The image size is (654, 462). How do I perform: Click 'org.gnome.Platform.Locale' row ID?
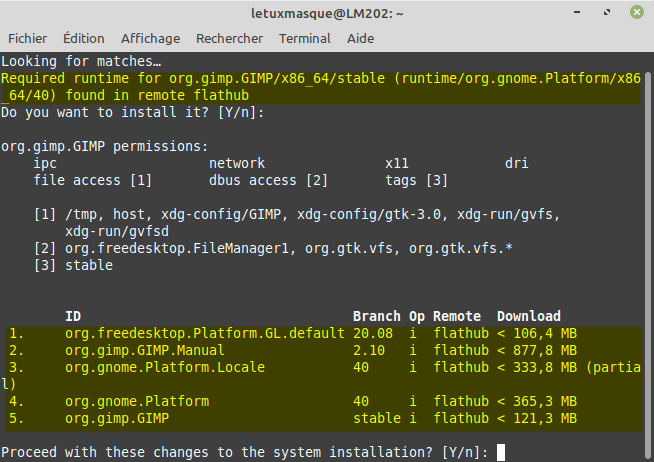click(165, 367)
